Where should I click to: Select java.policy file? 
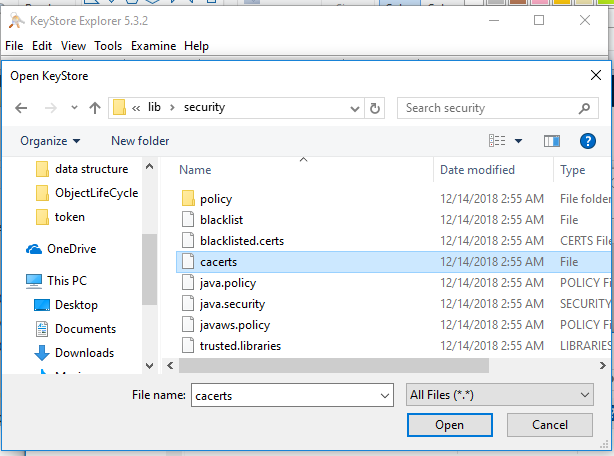tap(228, 283)
